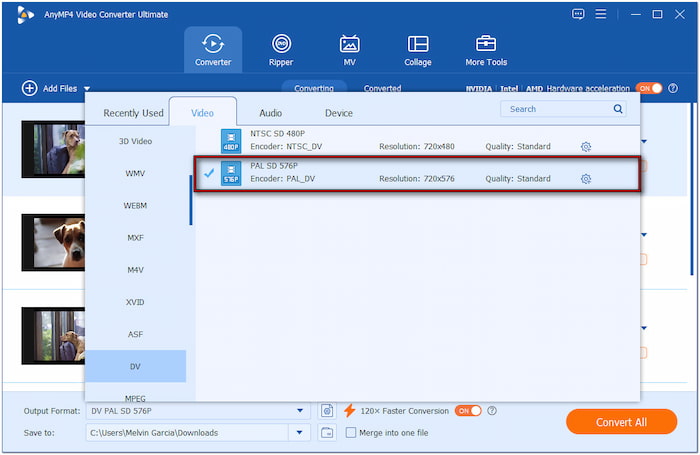Screen dimensions: 700x455
Task: Select NTSC SD 480P preset
Action: click(417, 140)
